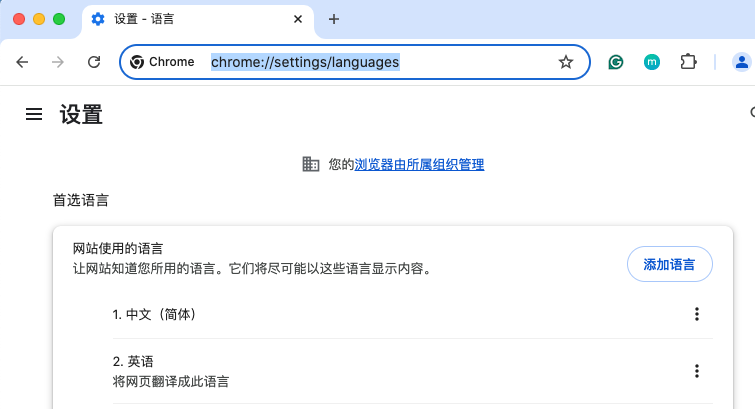Click the 让网站知道您所用的语言 description
The width and height of the screenshot is (755, 409).
tap(252, 268)
